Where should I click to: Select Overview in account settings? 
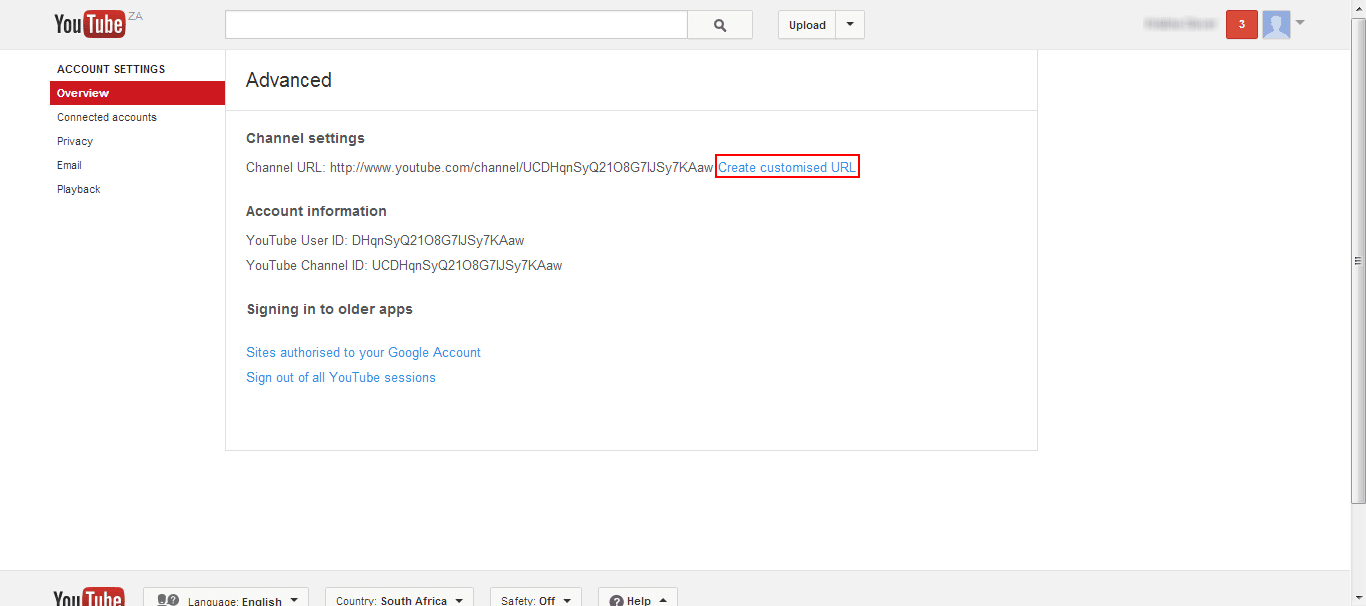pos(138,93)
